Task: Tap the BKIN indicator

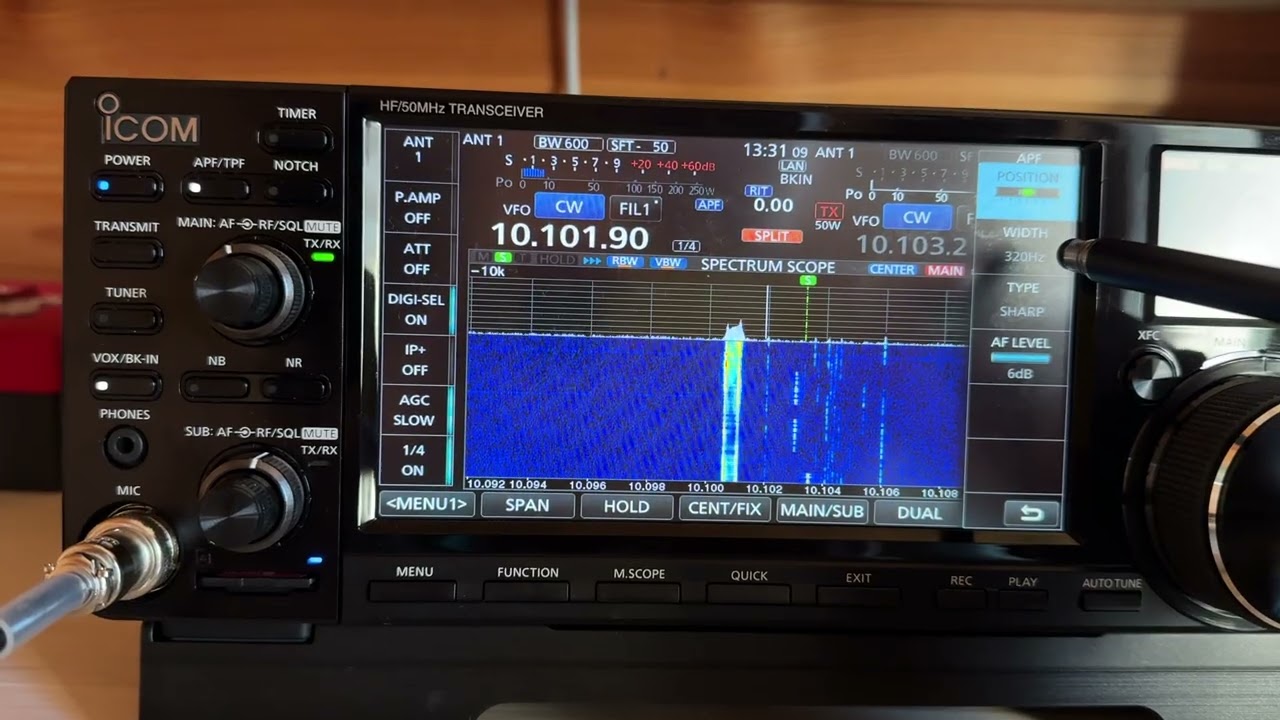Action: [x=796, y=179]
